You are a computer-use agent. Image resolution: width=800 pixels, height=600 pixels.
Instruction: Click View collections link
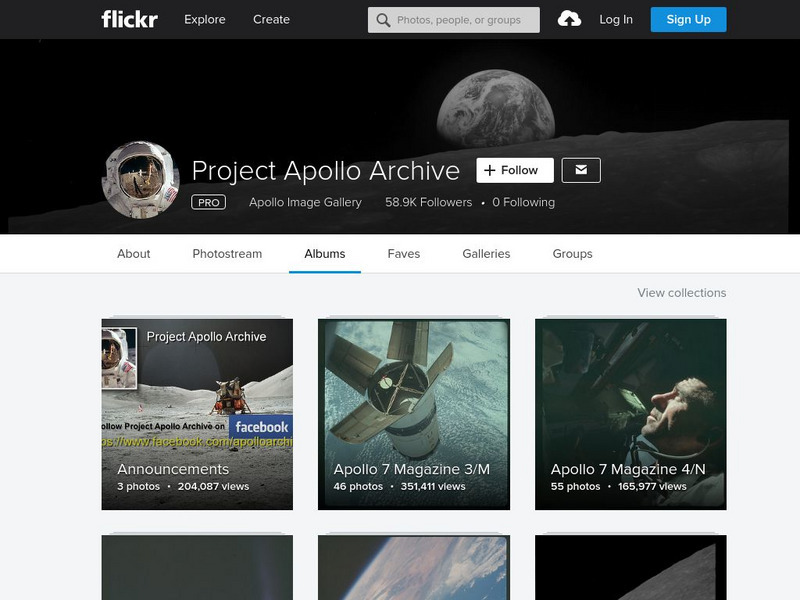tap(682, 293)
